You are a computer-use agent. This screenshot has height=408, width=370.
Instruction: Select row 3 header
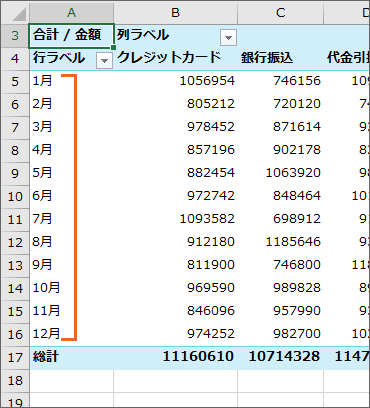point(15,35)
